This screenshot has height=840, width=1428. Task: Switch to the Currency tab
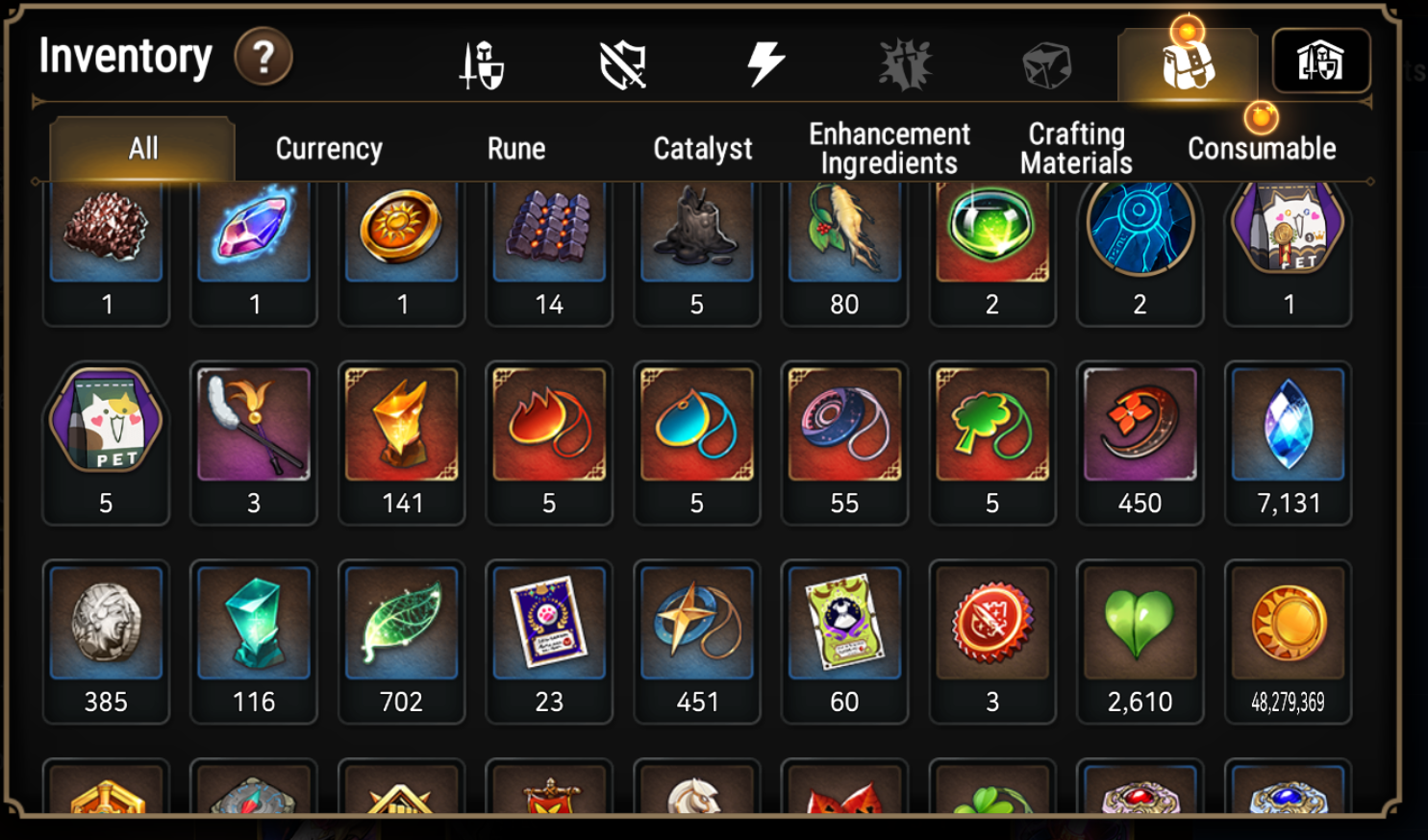329,149
